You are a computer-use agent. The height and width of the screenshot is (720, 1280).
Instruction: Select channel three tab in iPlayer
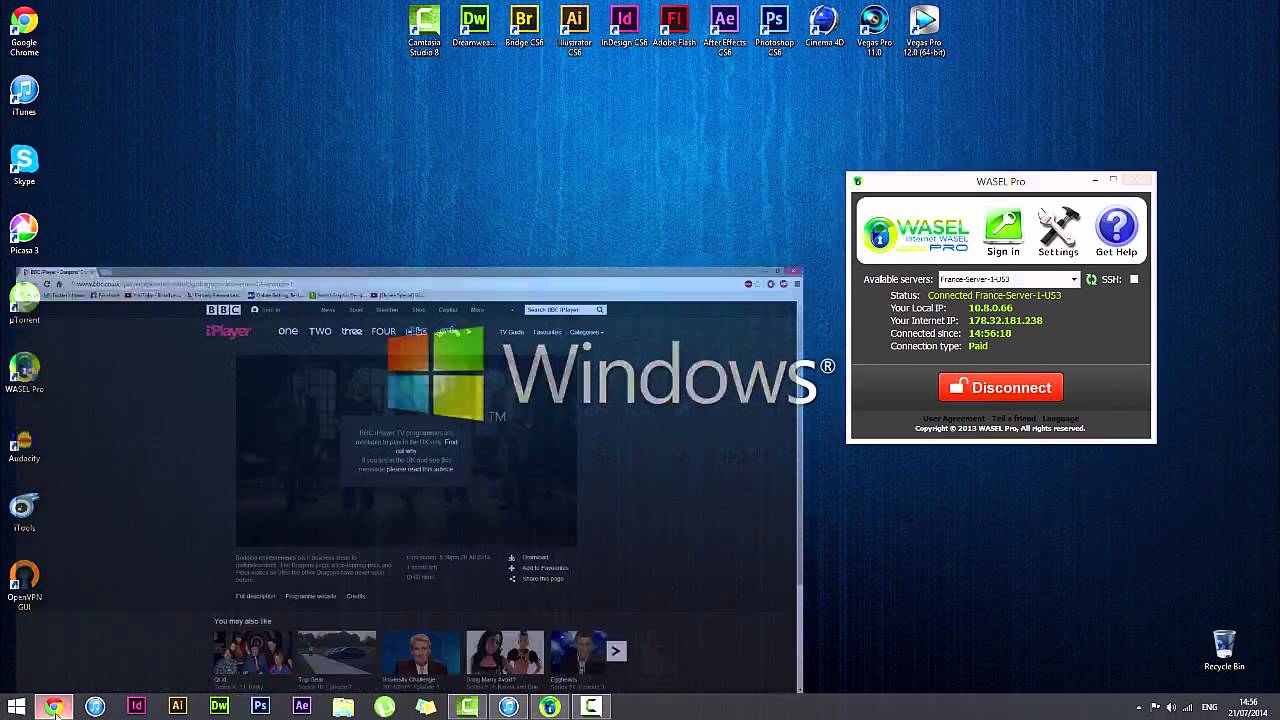(x=351, y=331)
